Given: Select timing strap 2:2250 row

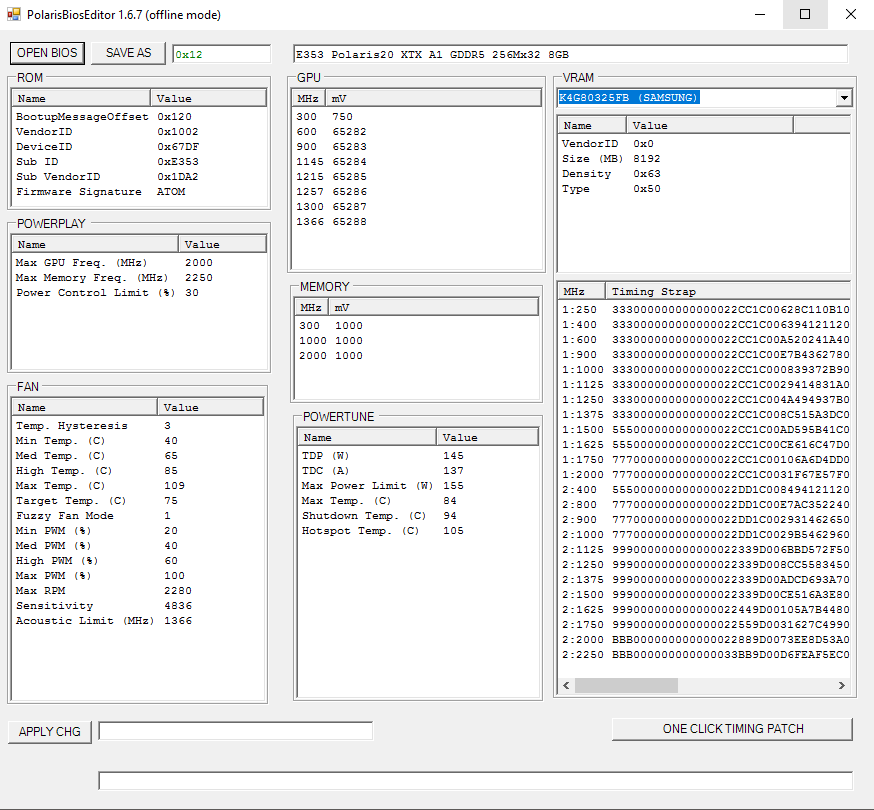Looking at the screenshot, I should [x=705, y=655].
